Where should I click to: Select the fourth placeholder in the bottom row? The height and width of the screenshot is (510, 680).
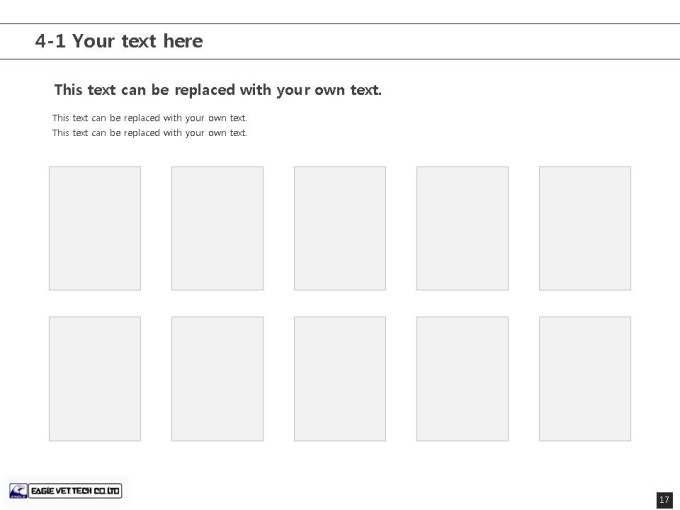point(462,379)
